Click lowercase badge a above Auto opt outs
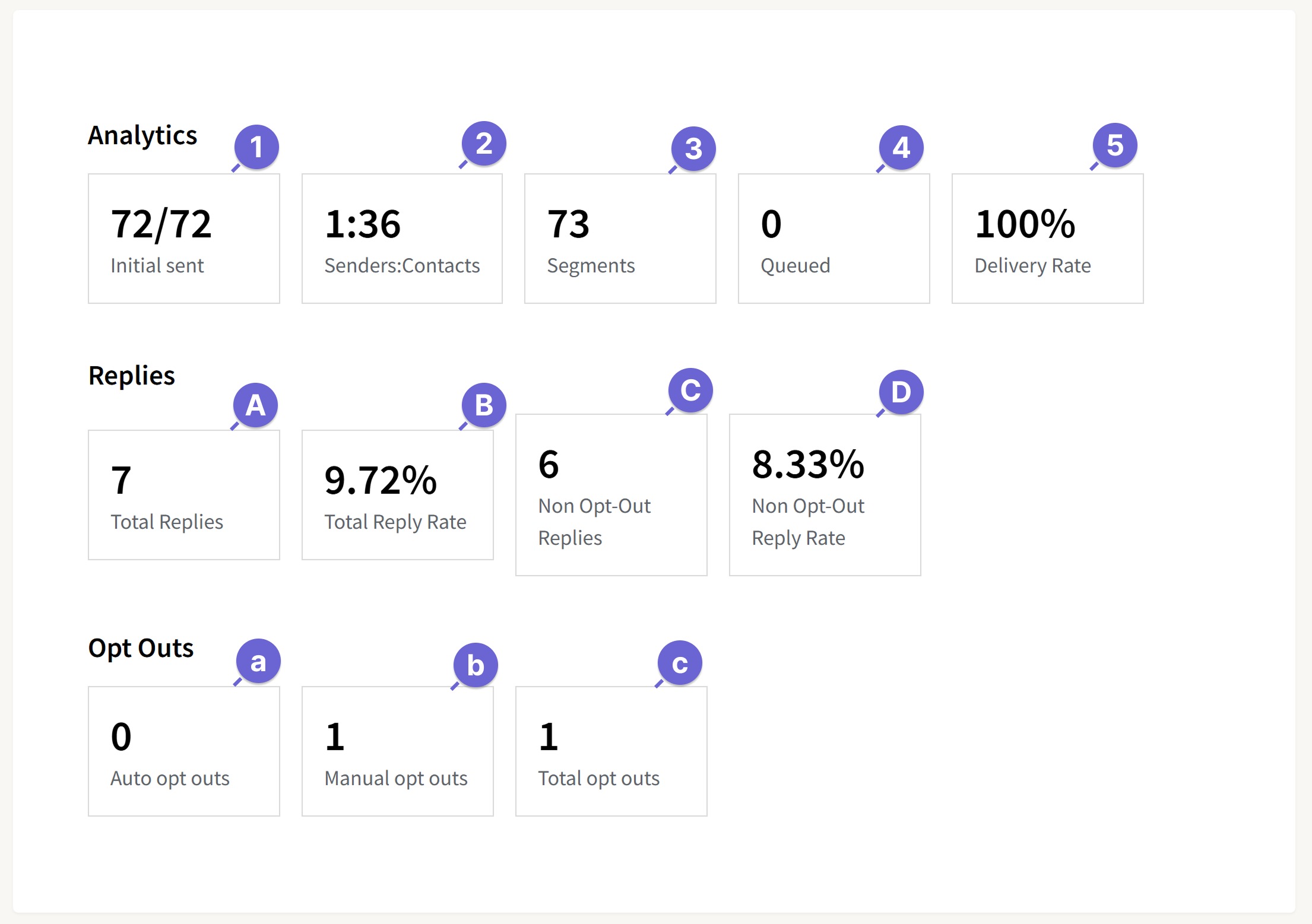Viewport: 1312px width, 924px height. [x=258, y=661]
